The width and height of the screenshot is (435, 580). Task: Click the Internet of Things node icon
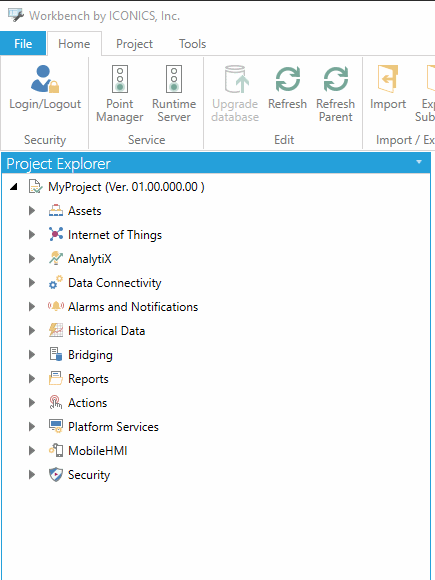click(x=56, y=235)
